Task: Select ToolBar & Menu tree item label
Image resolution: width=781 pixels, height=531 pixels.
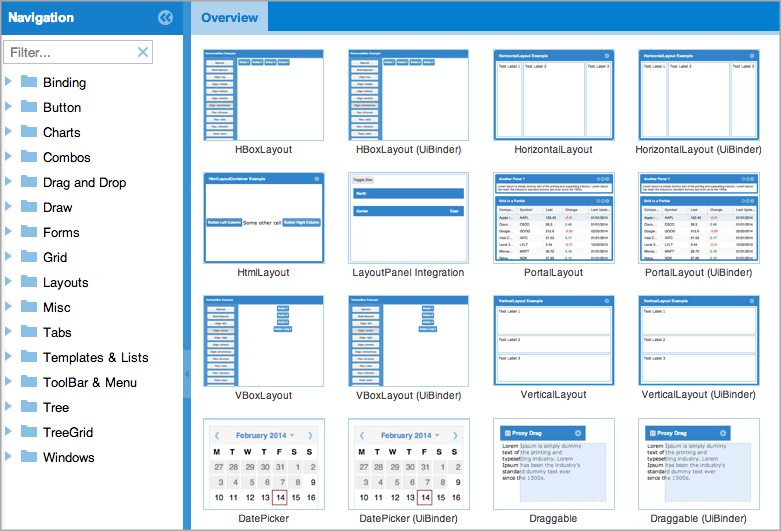Action: coord(90,382)
